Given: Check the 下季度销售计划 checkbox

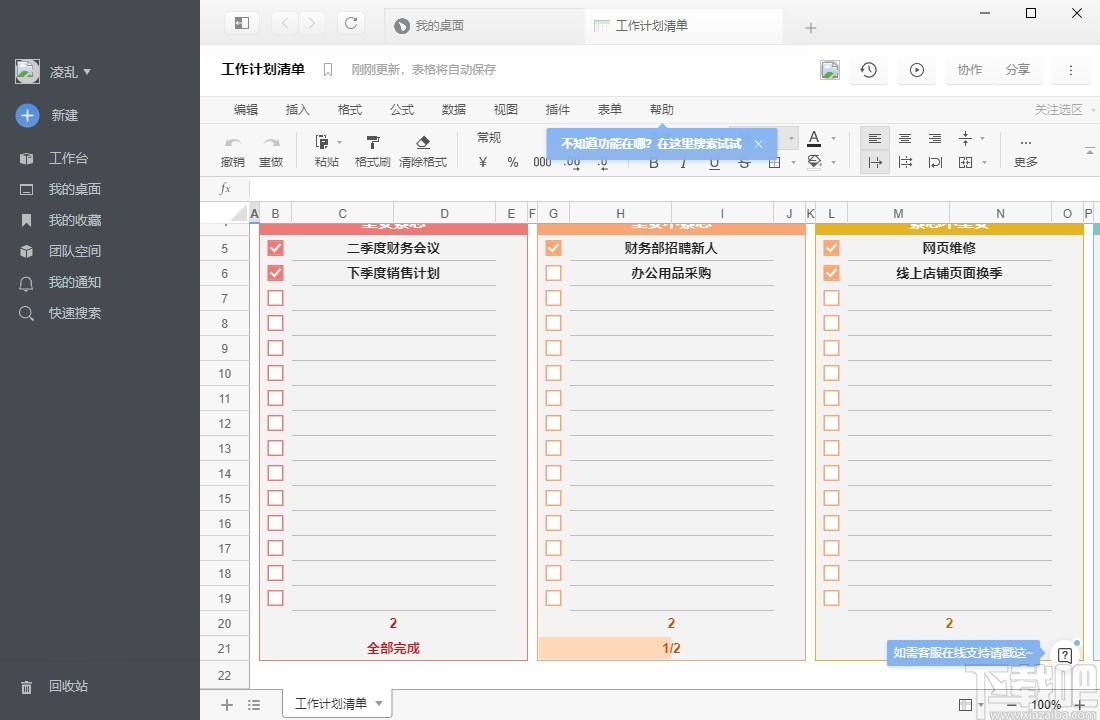Looking at the screenshot, I should [x=275, y=272].
